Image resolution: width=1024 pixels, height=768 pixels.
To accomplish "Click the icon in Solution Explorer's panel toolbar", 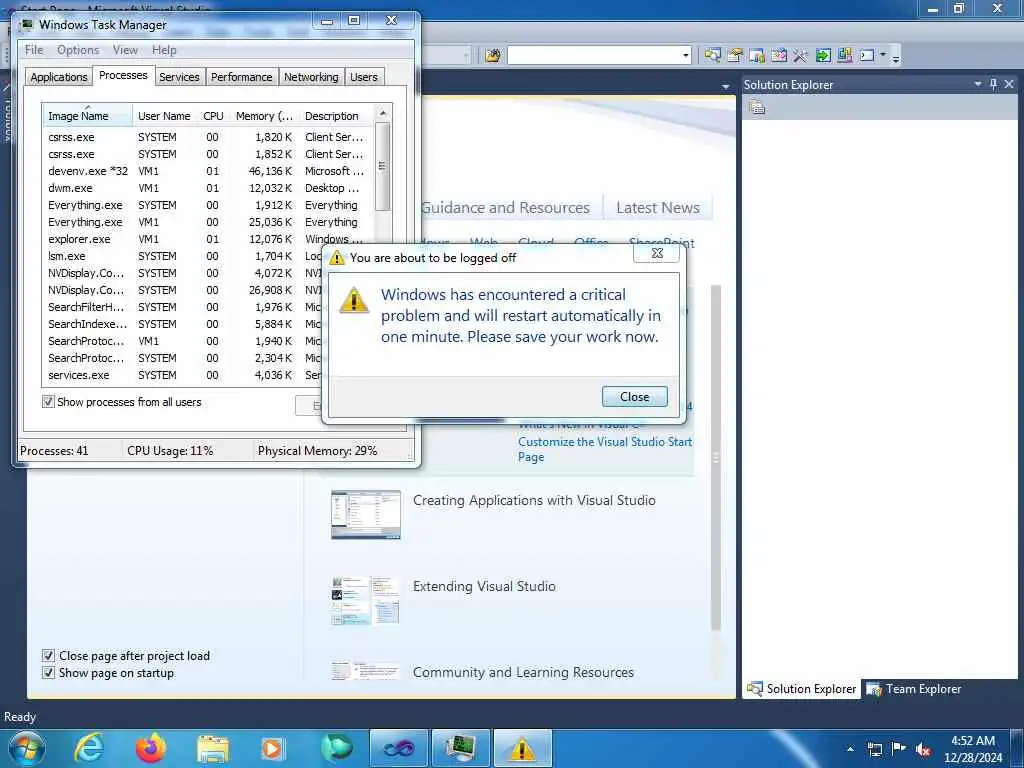I will (x=757, y=107).
